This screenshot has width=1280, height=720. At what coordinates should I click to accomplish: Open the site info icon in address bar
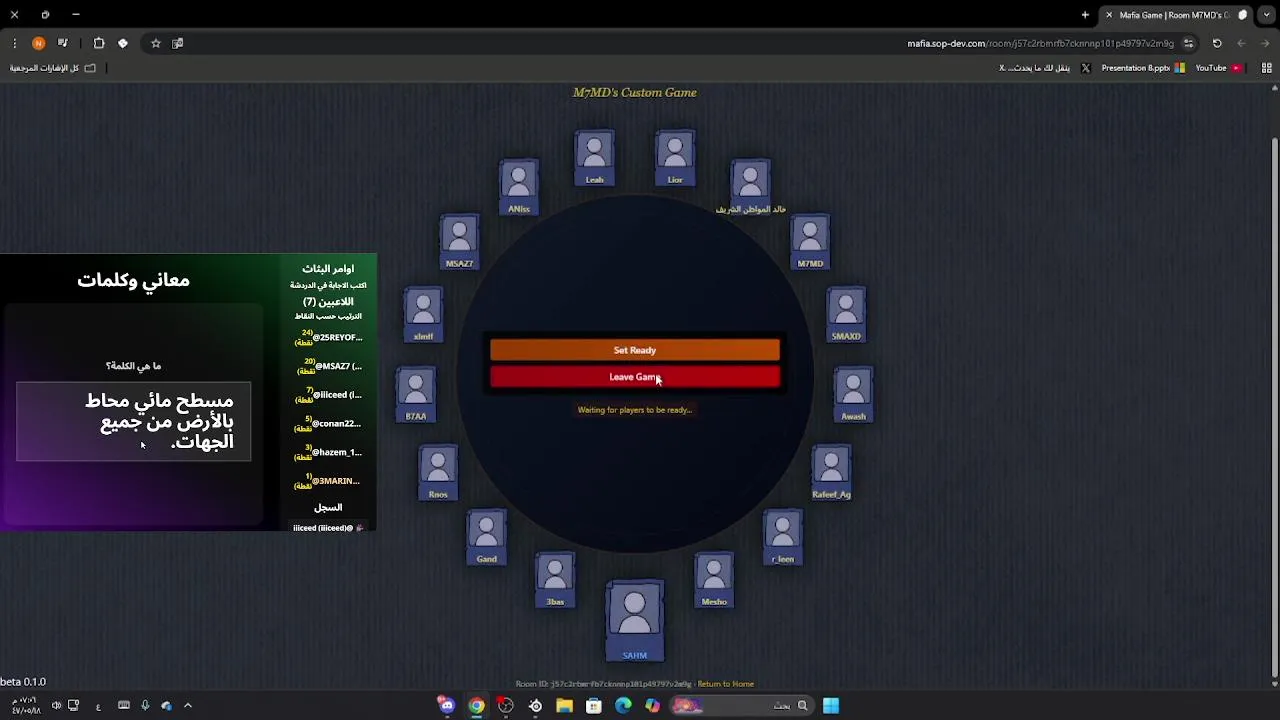(1188, 43)
